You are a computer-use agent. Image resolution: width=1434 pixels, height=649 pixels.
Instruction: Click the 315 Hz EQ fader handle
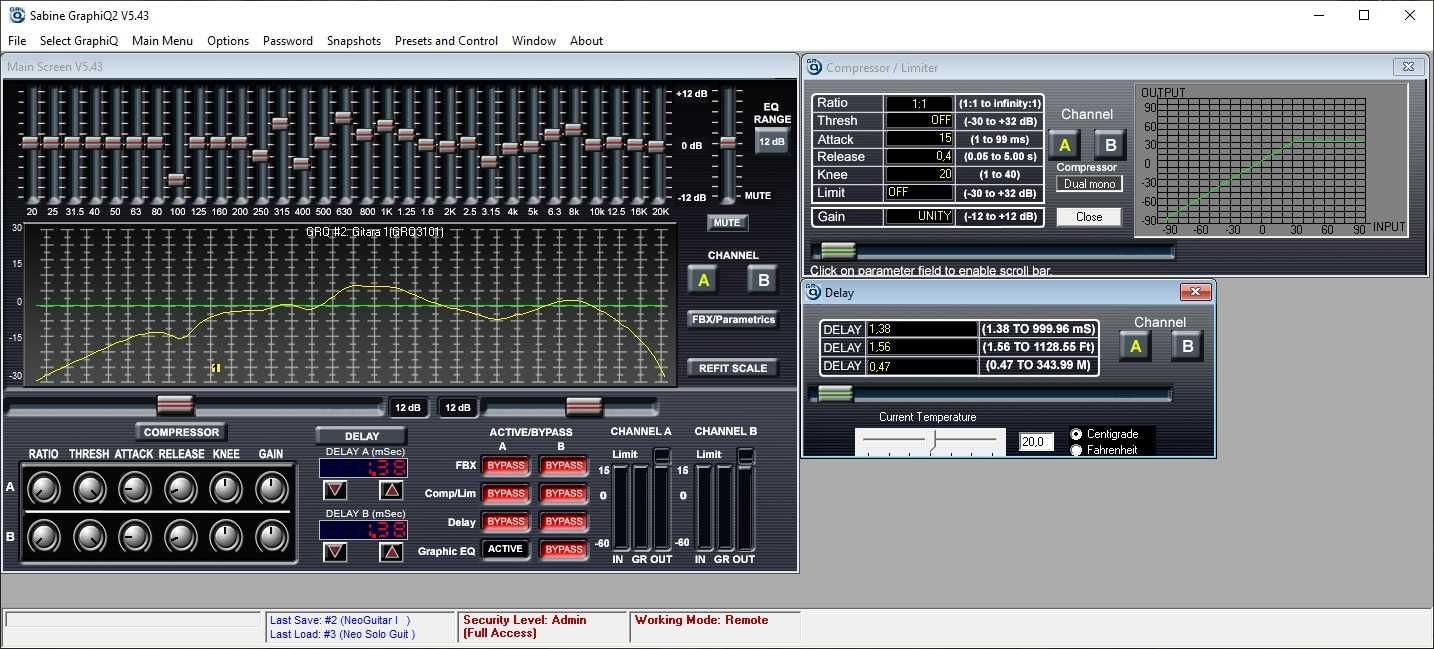(280, 123)
